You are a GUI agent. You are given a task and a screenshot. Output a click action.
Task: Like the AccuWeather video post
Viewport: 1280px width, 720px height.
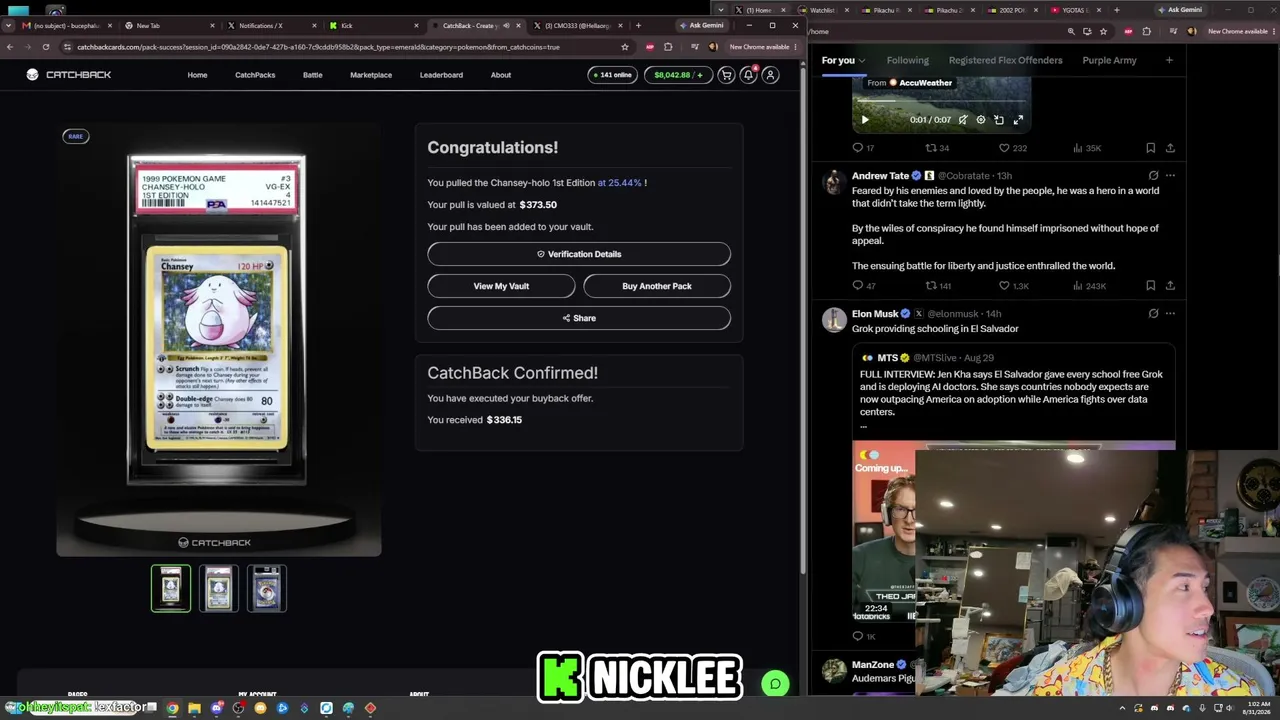1004,148
